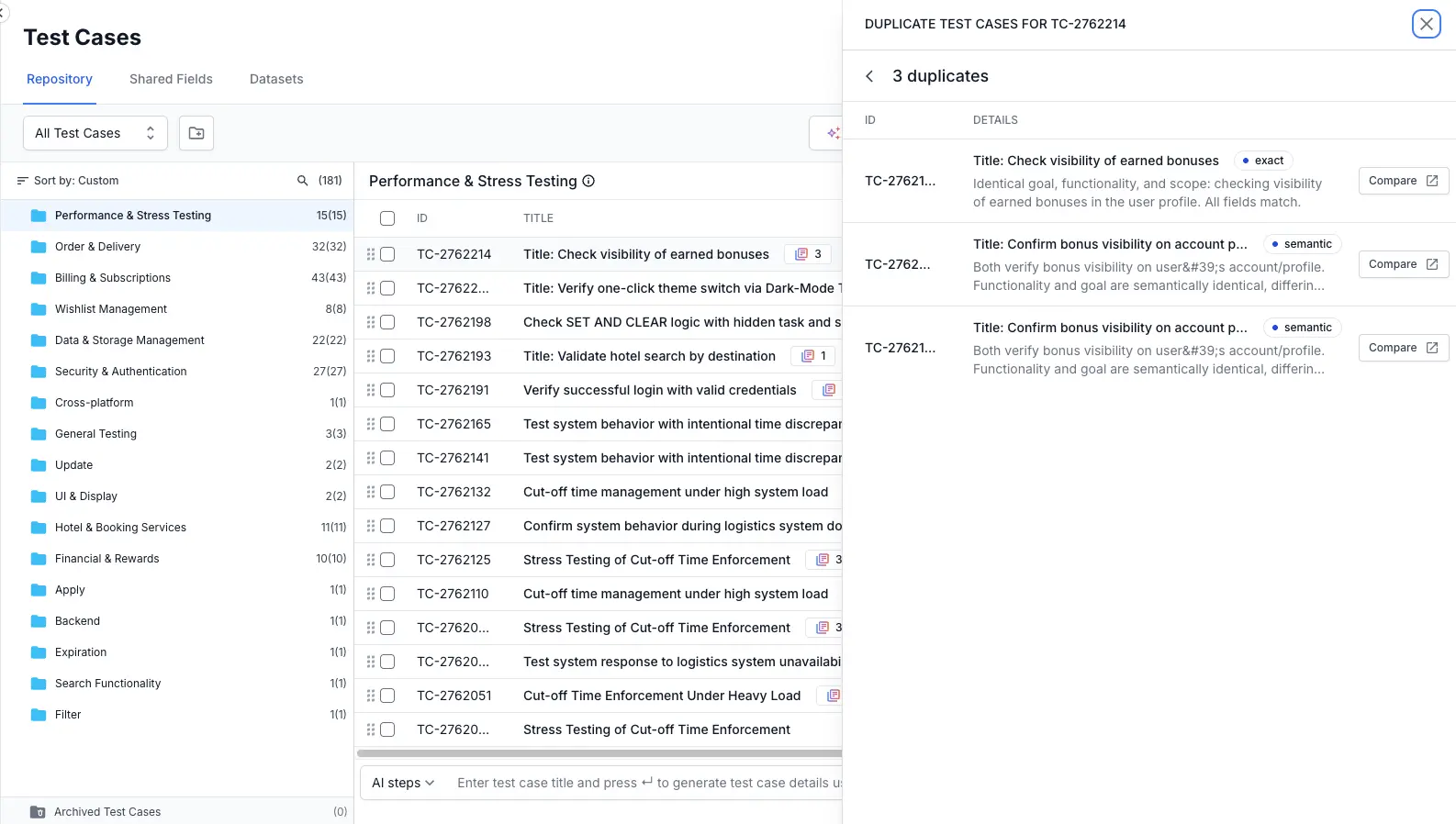Viewport: 1456px width, 824px height.
Task: Click the AI sparkle icon button
Action: click(x=832, y=133)
